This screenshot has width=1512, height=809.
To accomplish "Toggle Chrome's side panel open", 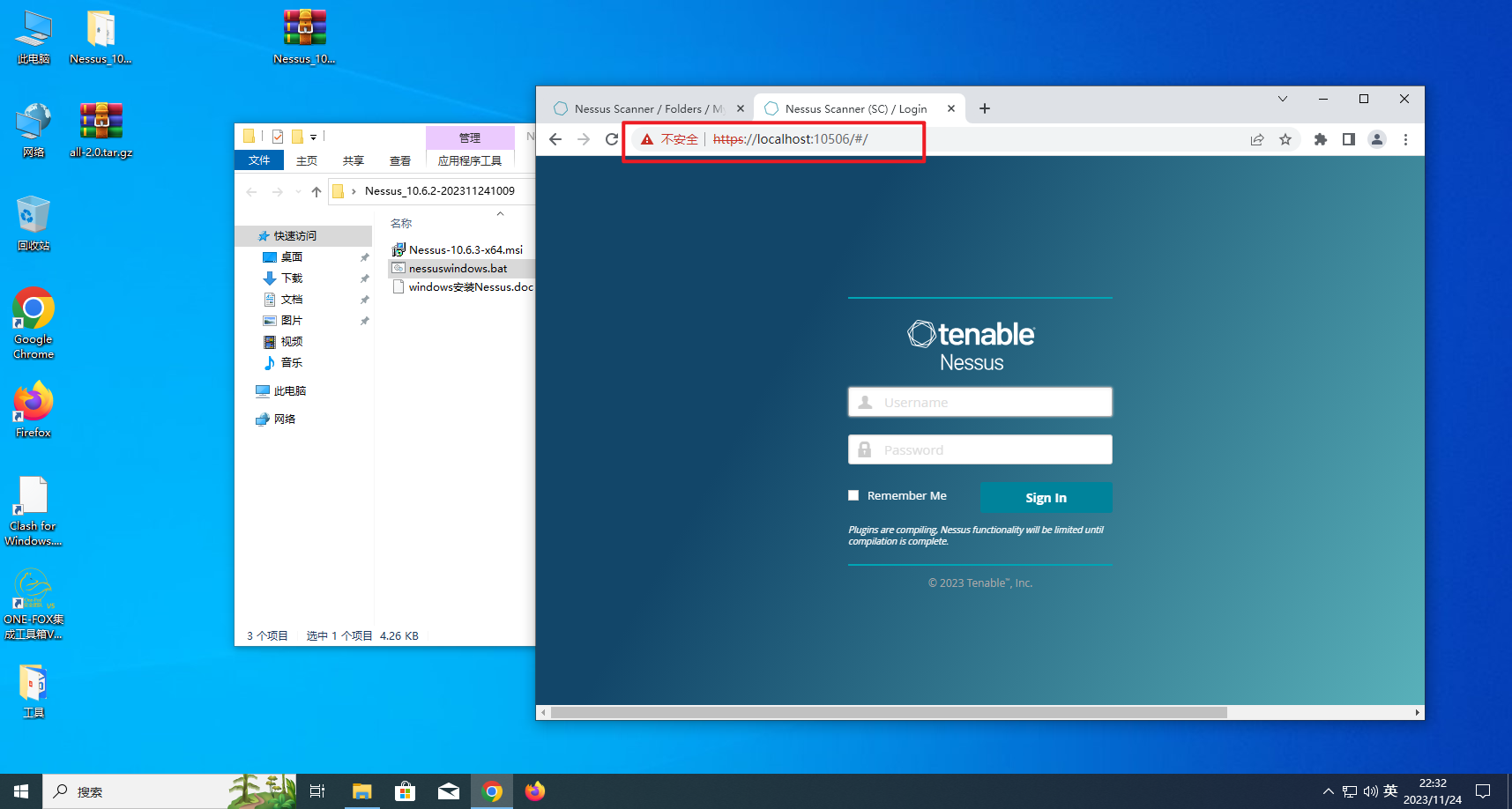I will [1348, 138].
